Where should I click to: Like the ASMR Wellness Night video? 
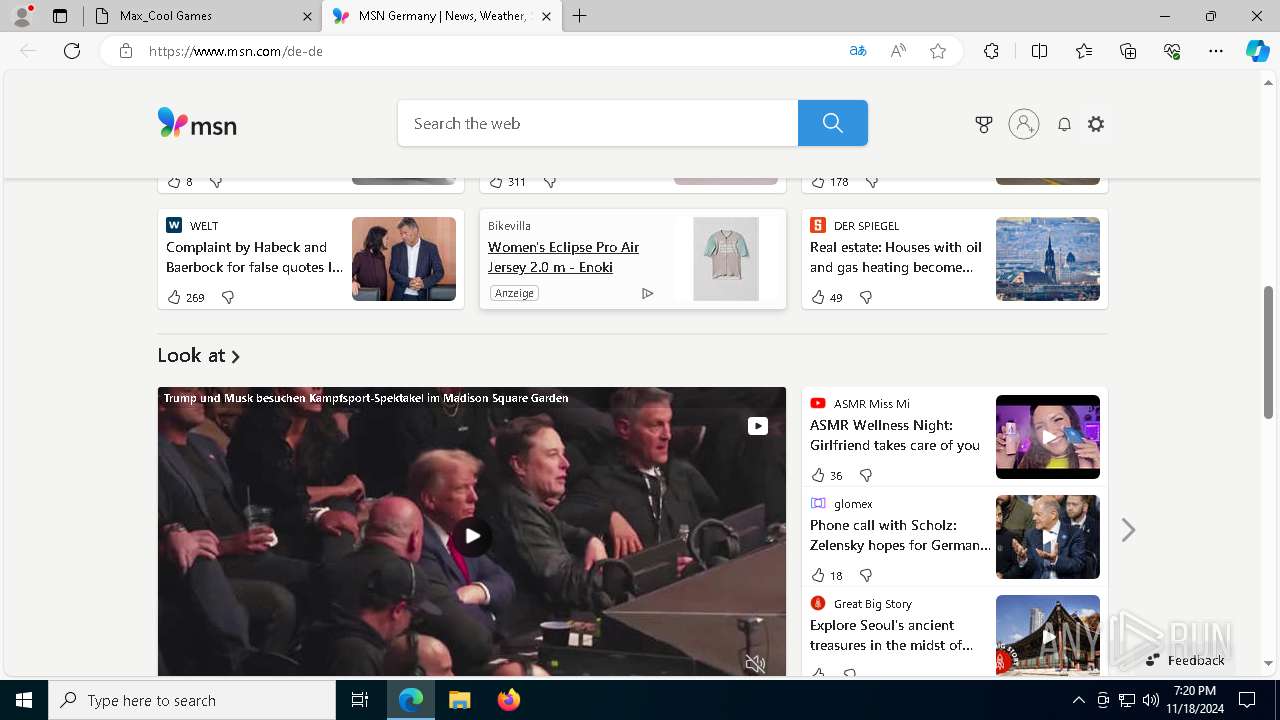(x=818, y=475)
